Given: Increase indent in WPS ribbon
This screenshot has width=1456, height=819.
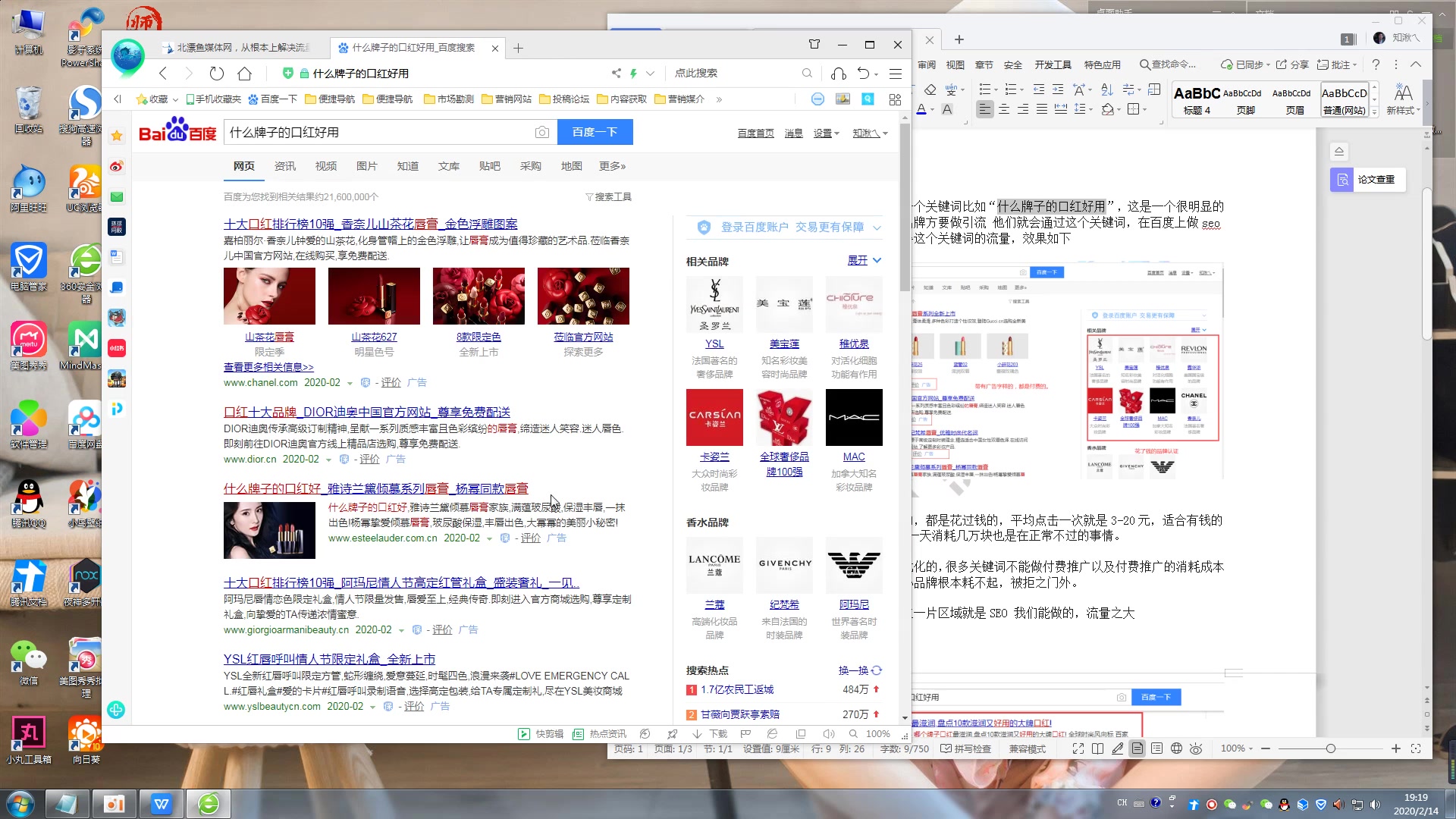Looking at the screenshot, I should [1058, 89].
